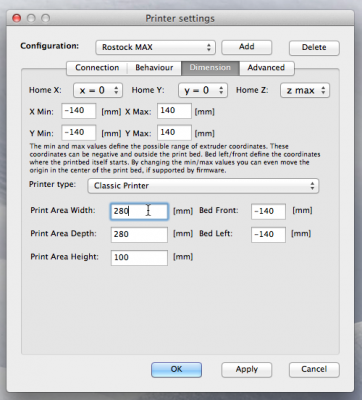Screen dimensions: 362x400
Task: Open the Advanced tab
Action: pyautogui.click(x=266, y=68)
